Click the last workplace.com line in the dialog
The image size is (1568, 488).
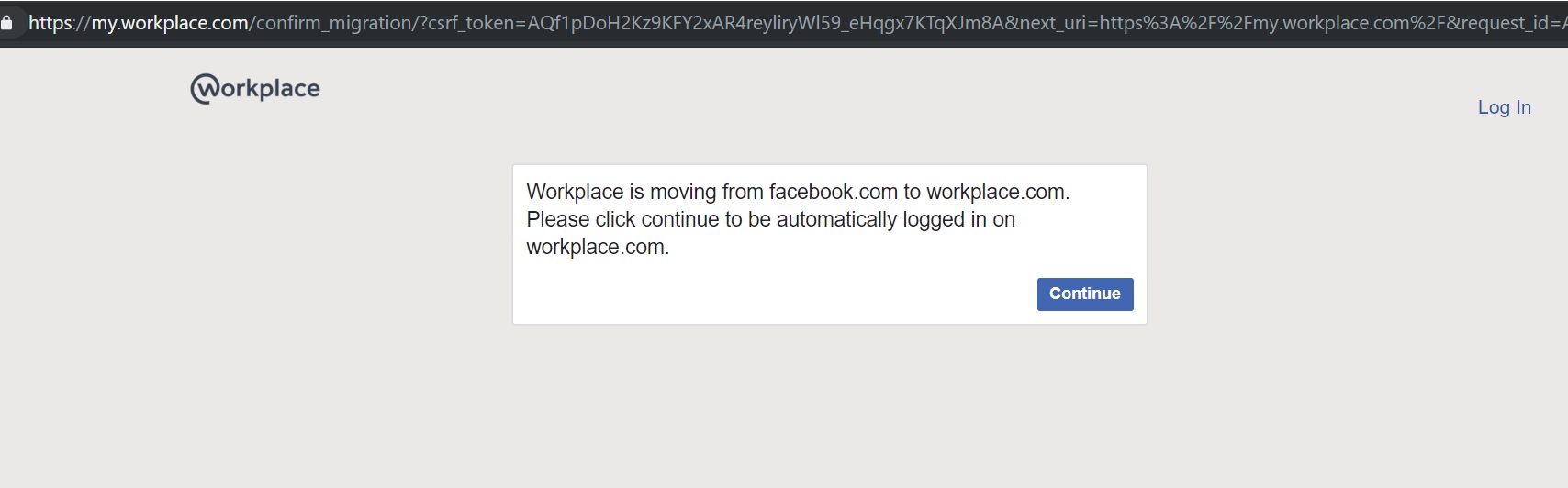[x=598, y=247]
